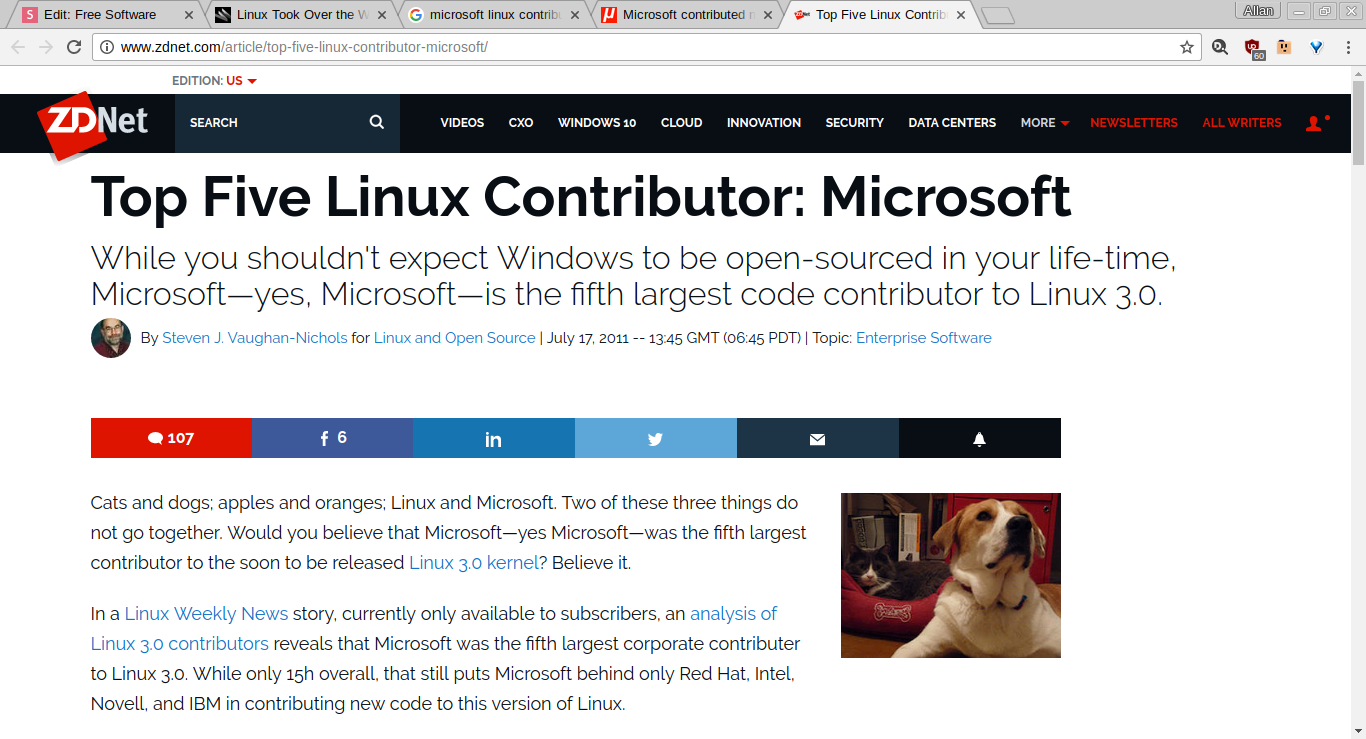Image resolution: width=1366 pixels, height=739 pixels.
Task: Open a new browser tab
Action: 998,15
